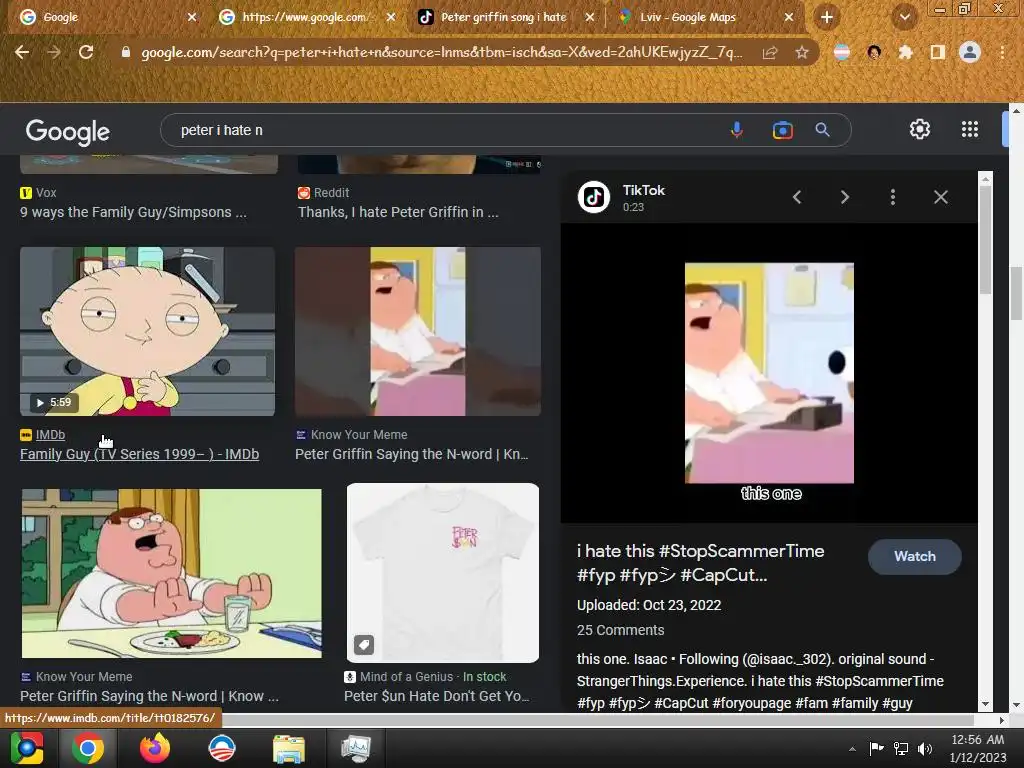Click the browser back arrow
Viewport: 1024px width, 768px height.
pos(22,52)
